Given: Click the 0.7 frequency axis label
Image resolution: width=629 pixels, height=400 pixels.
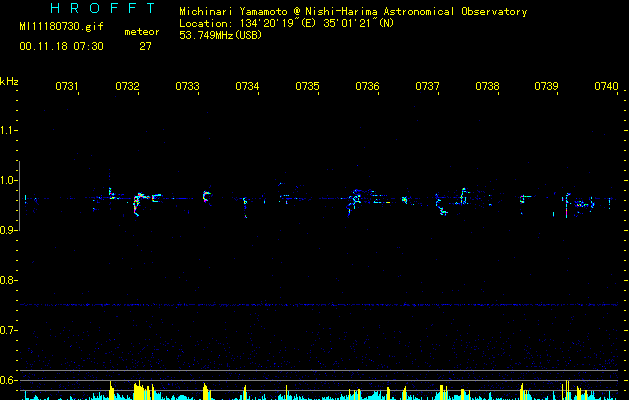Looking at the screenshot, I should pyautogui.click(x=7, y=330).
